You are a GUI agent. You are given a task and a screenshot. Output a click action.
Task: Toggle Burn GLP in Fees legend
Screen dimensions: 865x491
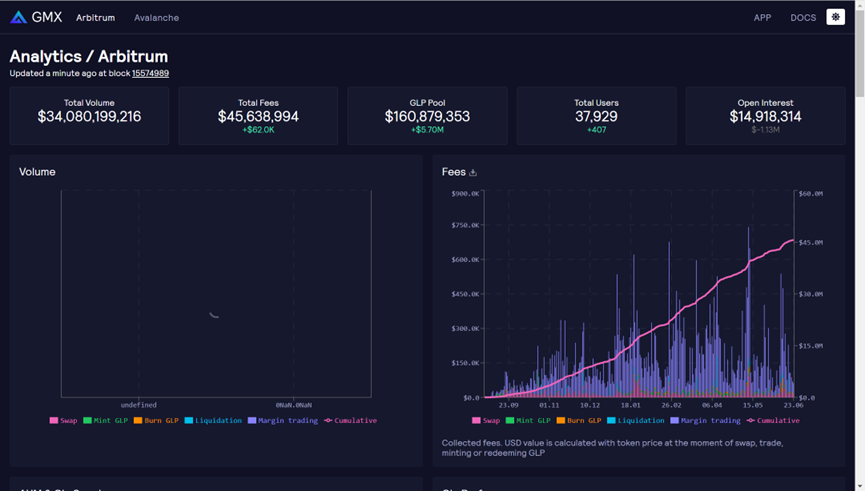point(579,420)
